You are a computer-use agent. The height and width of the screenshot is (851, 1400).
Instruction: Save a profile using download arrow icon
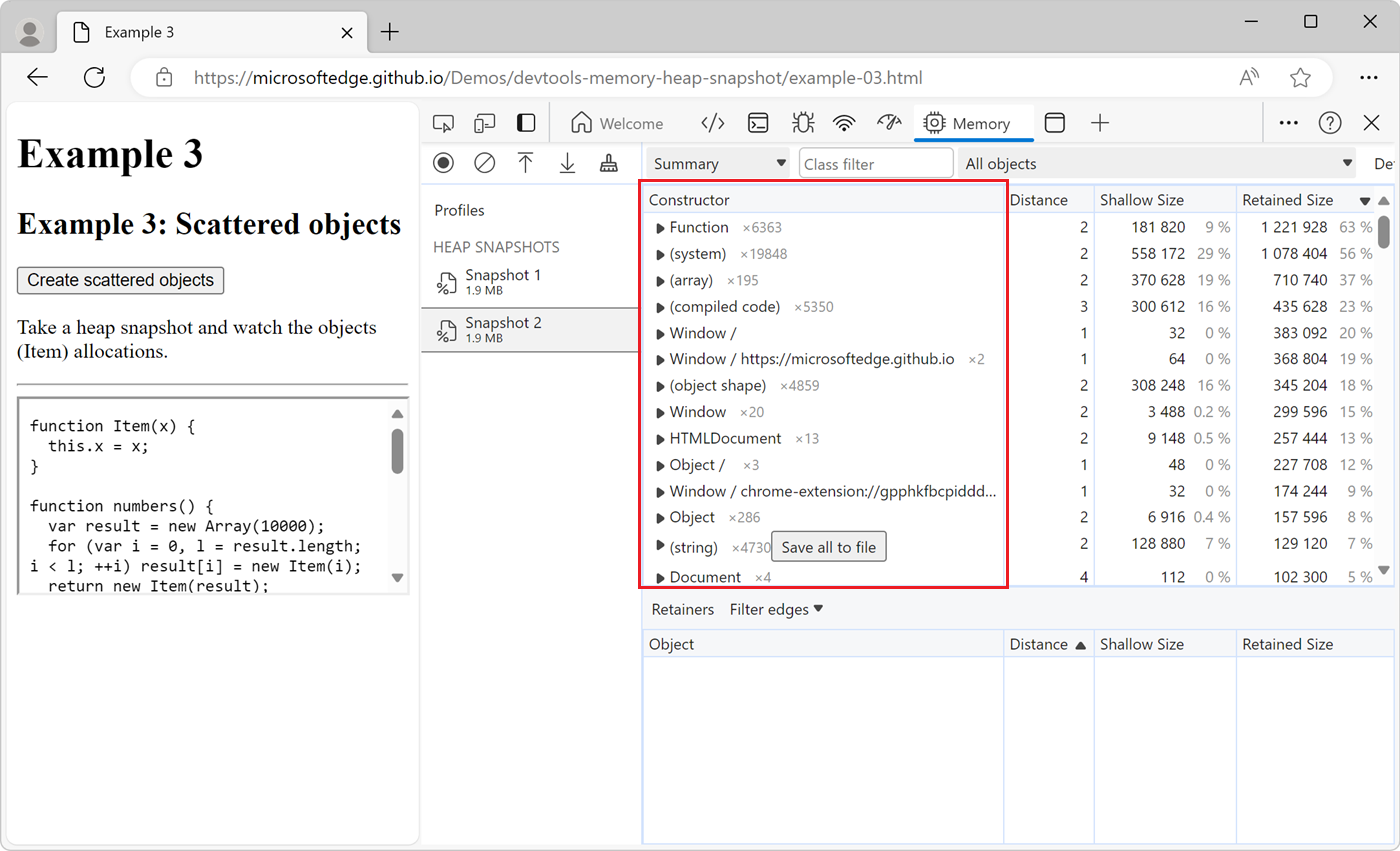pos(567,162)
